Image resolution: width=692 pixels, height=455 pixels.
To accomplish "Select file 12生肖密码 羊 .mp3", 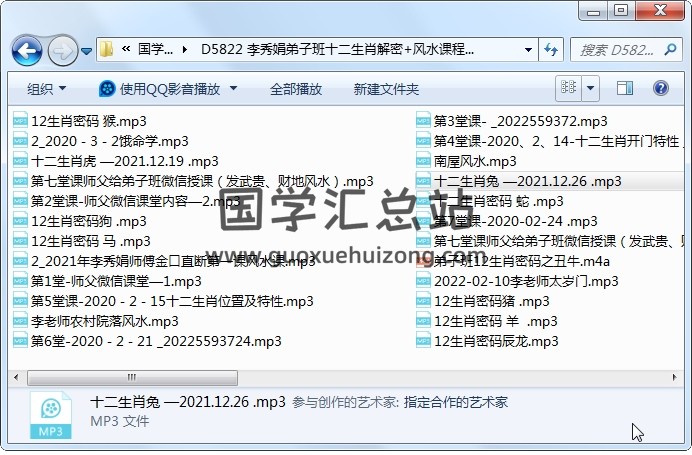I will coord(496,321).
